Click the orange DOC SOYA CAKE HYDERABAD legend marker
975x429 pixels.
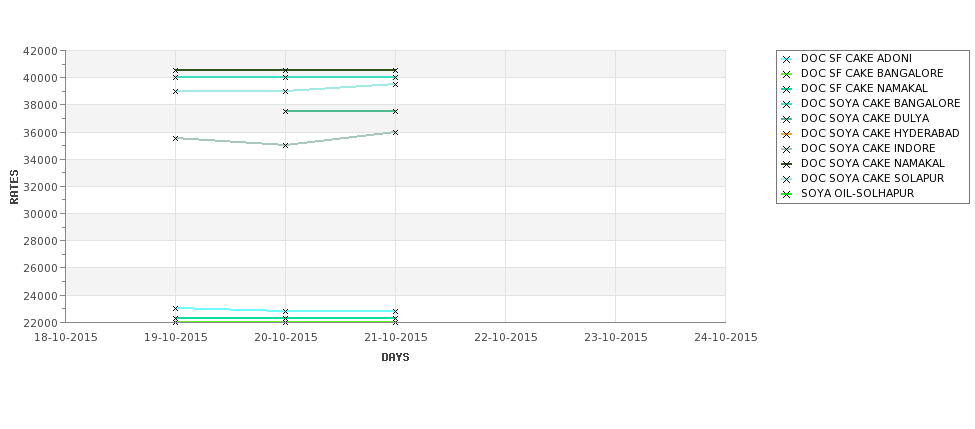point(787,134)
